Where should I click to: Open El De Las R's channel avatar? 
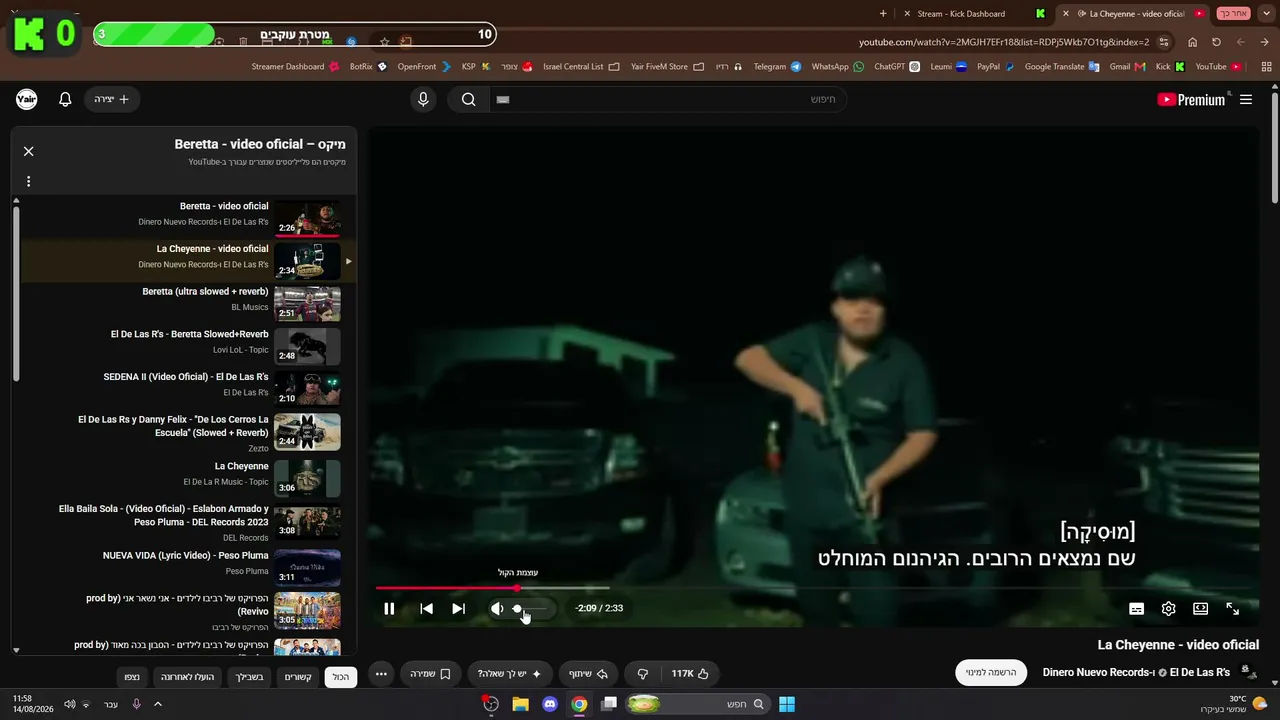(1248, 672)
